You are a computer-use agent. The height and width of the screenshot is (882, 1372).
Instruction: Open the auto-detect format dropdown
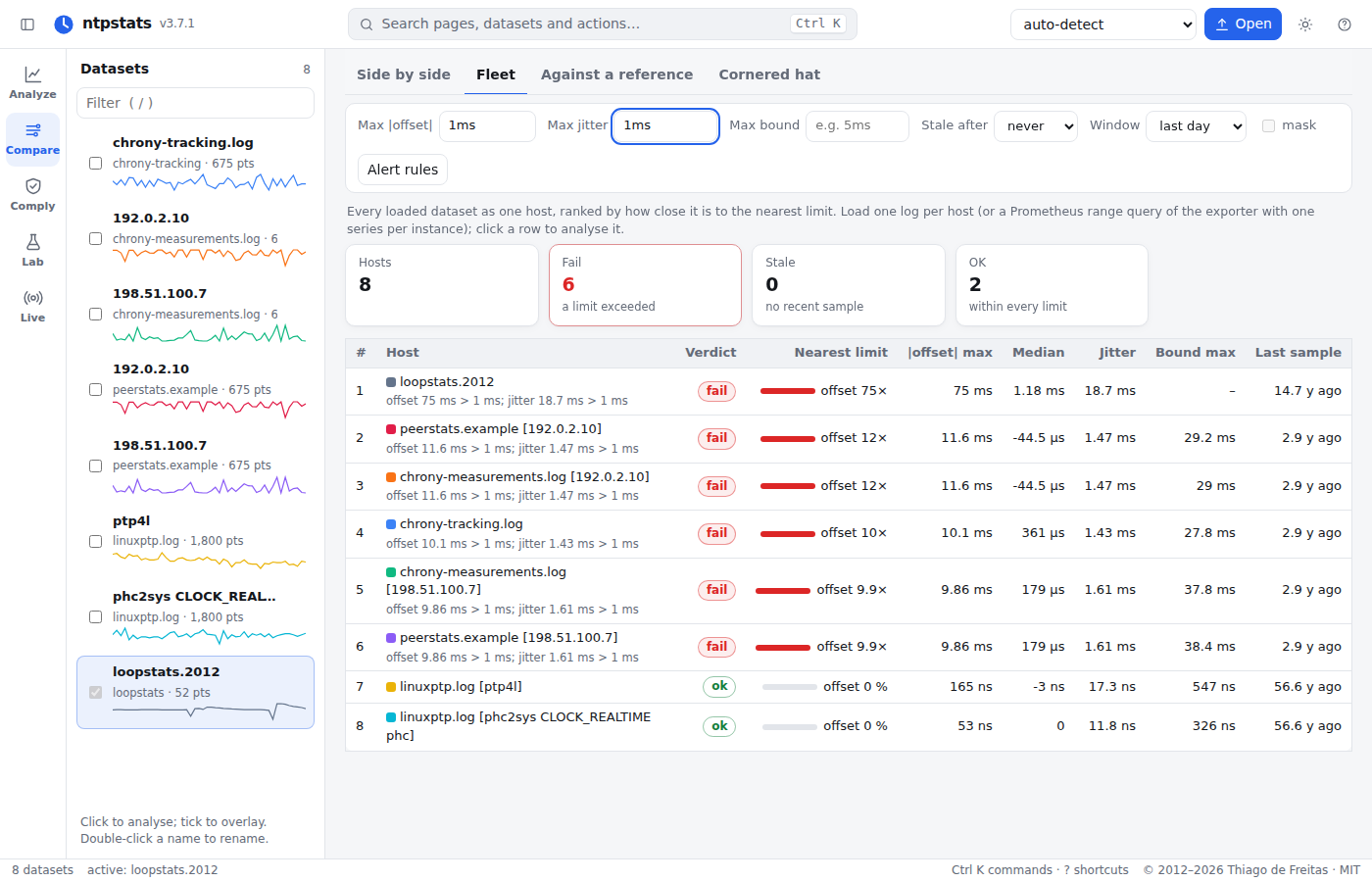(x=1103, y=24)
